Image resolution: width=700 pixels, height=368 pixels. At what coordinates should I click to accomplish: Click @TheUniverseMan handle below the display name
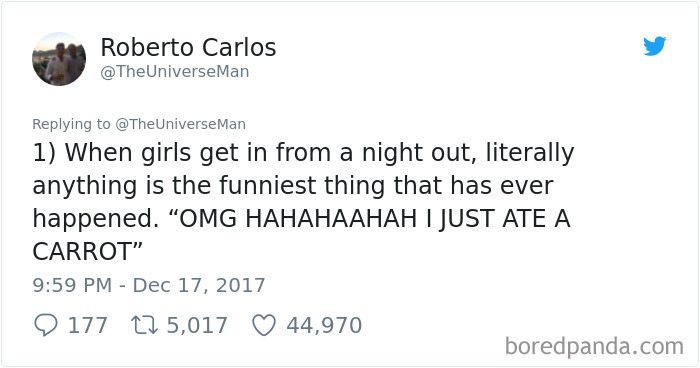pyautogui.click(x=175, y=72)
